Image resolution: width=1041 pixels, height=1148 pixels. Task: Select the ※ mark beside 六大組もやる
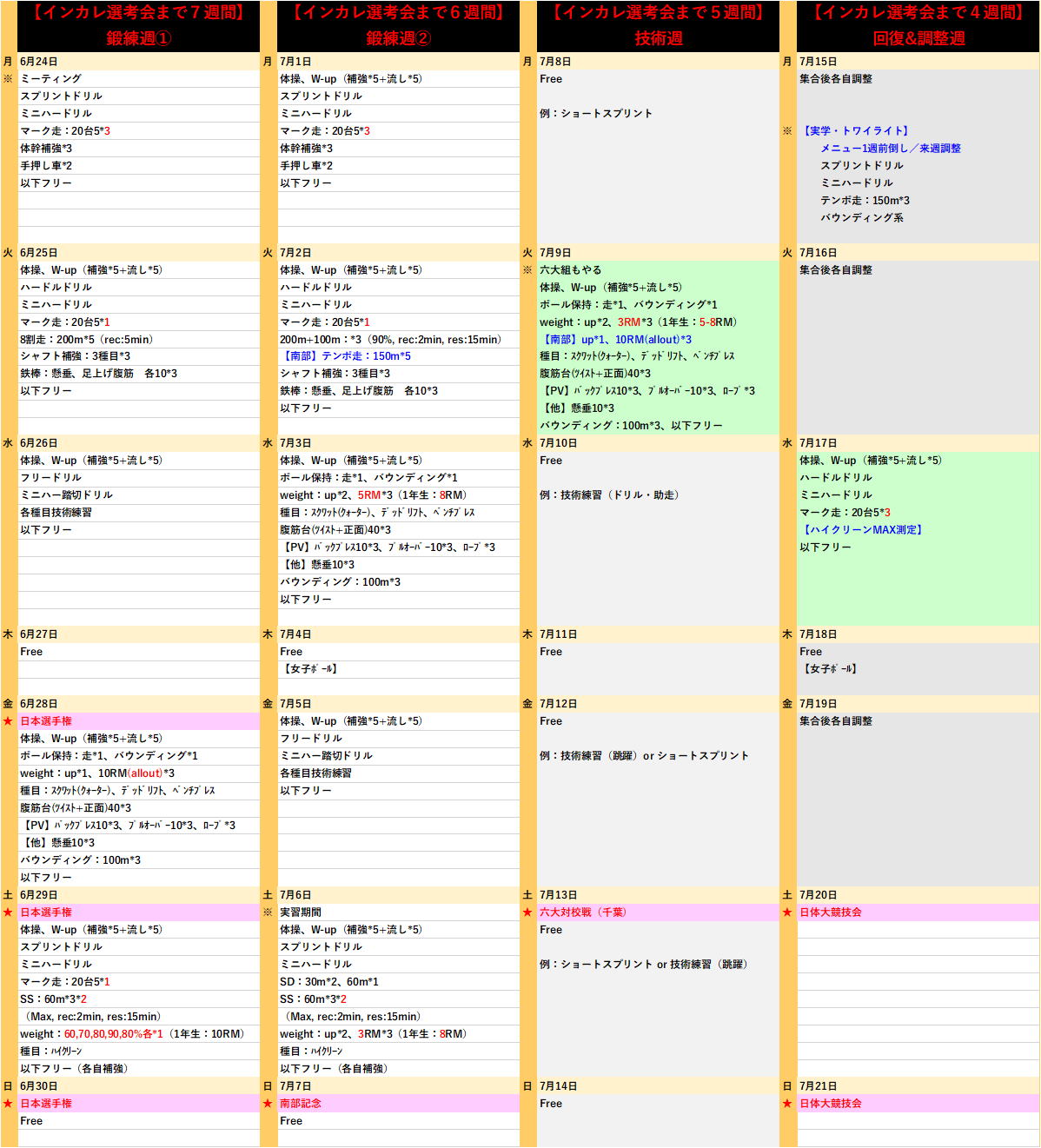[x=527, y=270]
